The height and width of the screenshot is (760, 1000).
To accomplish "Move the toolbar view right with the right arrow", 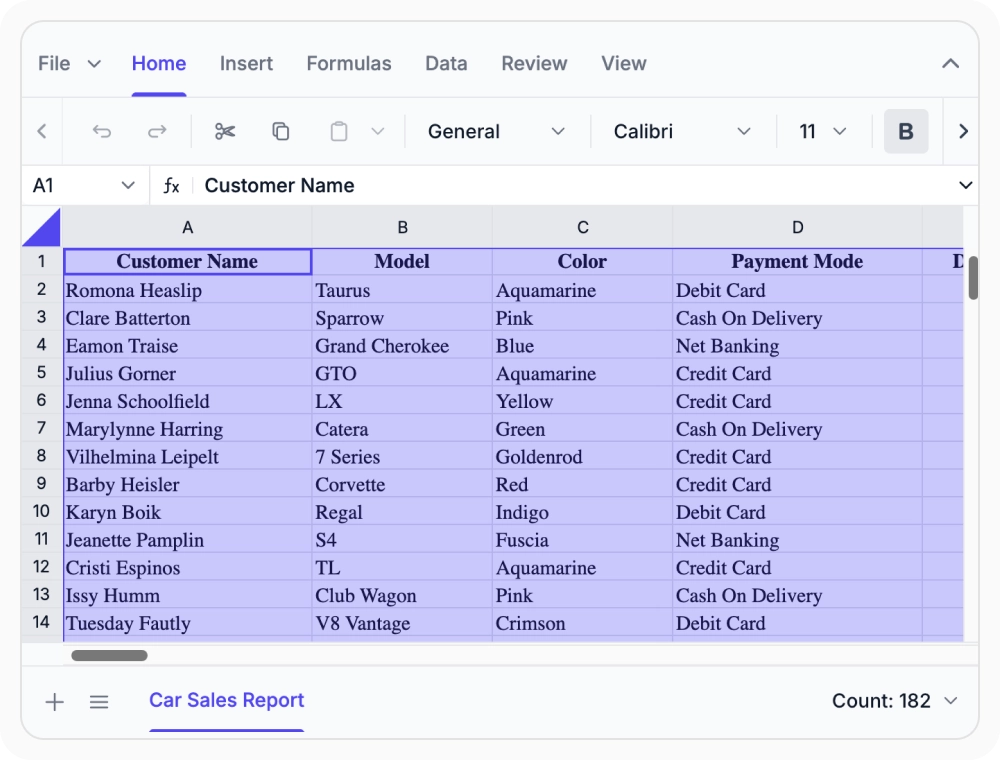I will pyautogui.click(x=963, y=131).
